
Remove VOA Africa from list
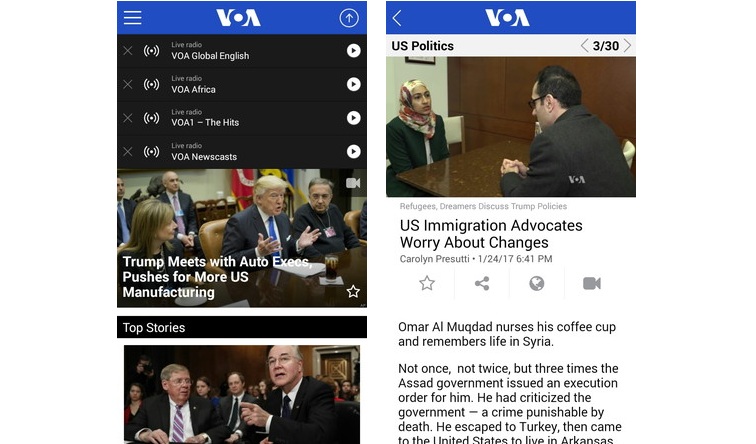point(128,84)
